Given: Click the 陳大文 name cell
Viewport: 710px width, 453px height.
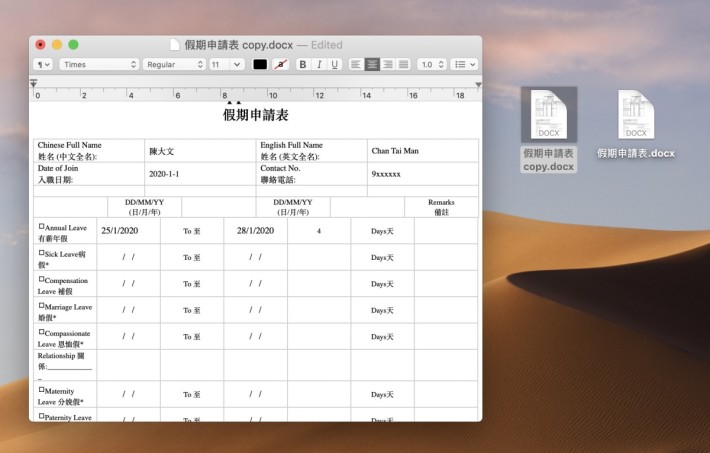Looking at the screenshot, I should click(x=200, y=151).
